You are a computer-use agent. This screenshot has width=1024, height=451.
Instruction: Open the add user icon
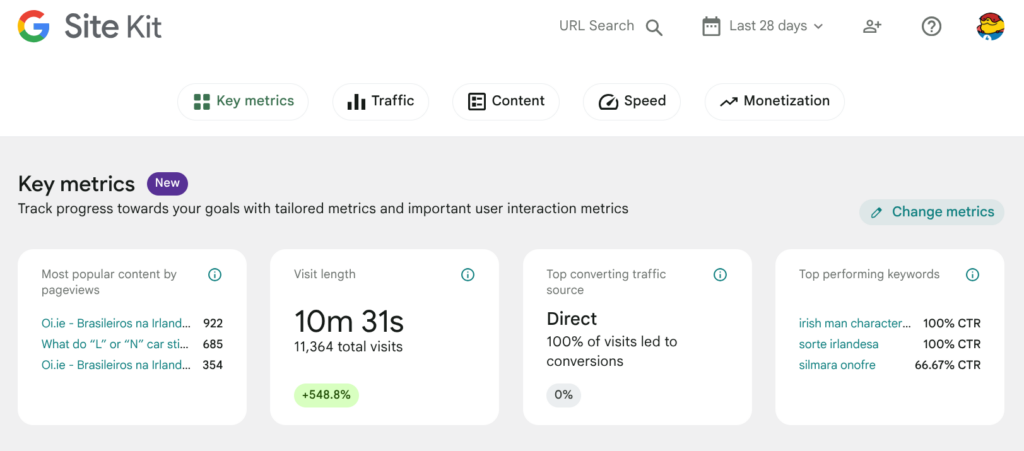pos(872,27)
